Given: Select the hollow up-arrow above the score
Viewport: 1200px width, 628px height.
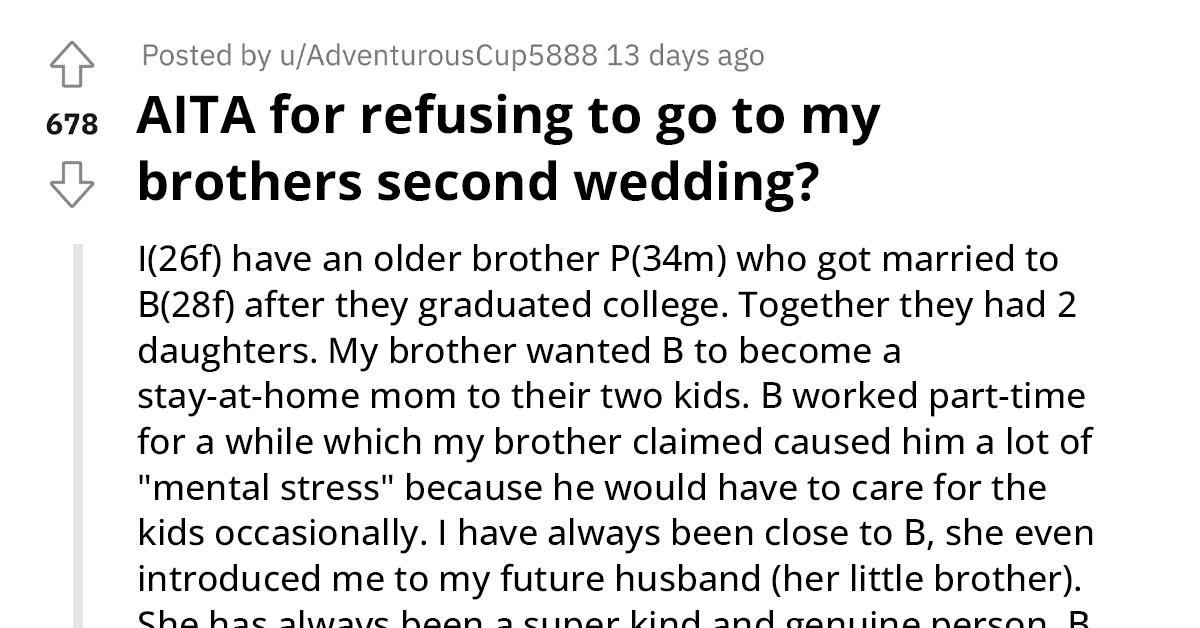Looking at the screenshot, I should [x=71, y=62].
